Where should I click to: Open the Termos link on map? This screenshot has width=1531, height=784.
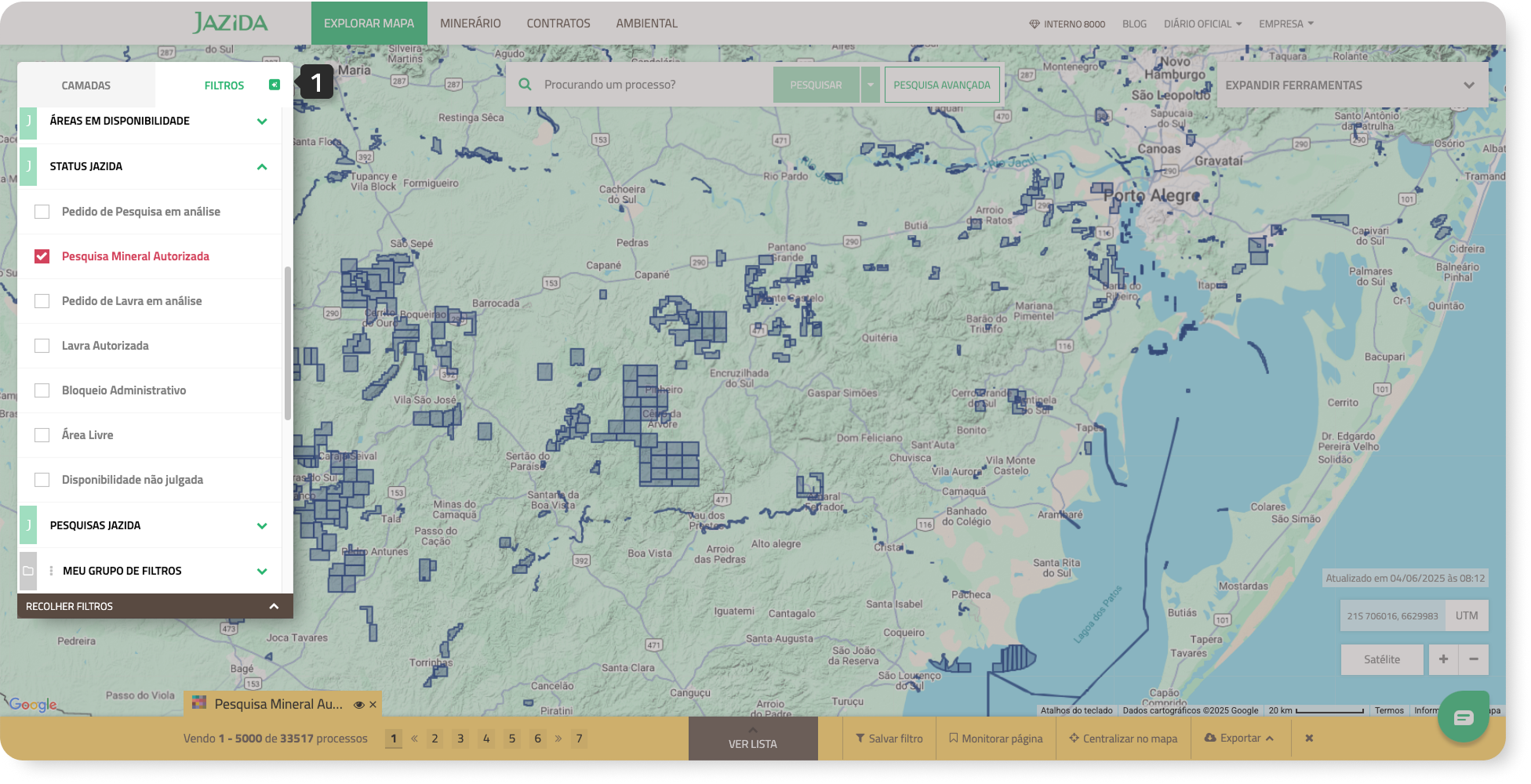click(1389, 710)
